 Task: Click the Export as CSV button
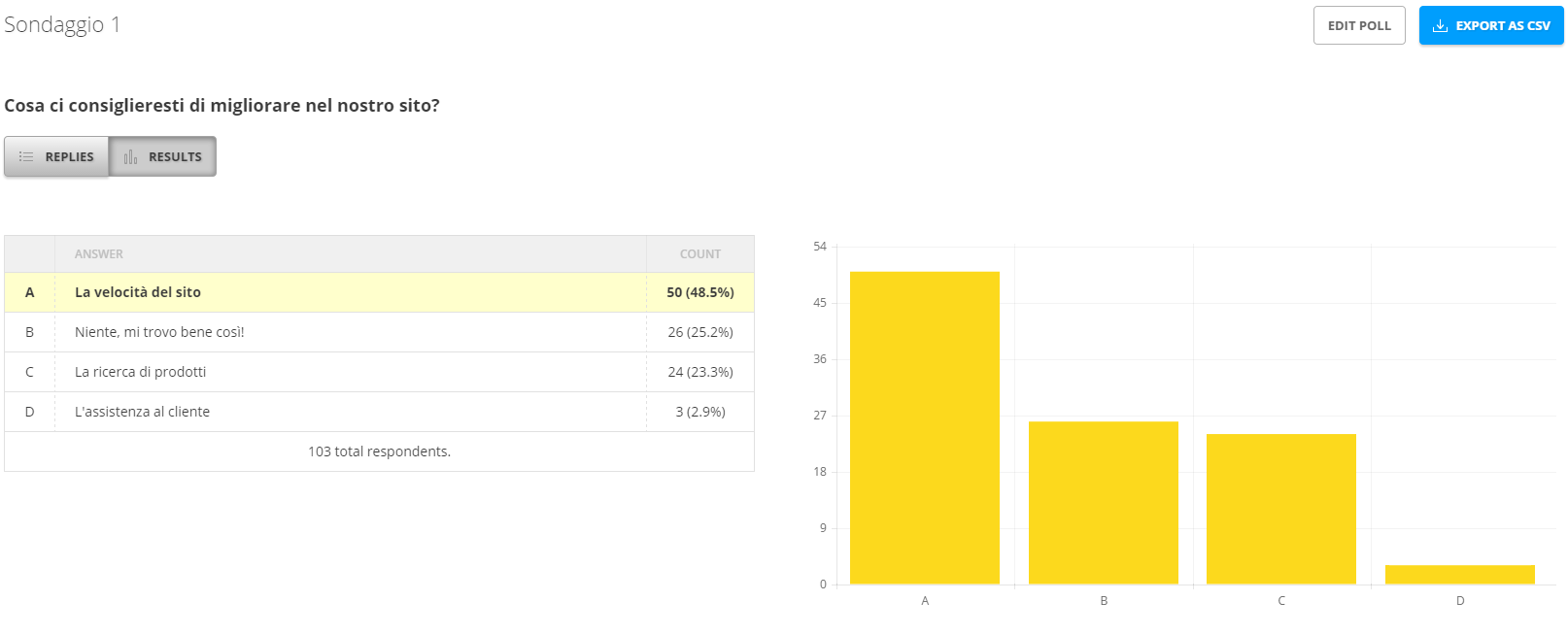tap(1491, 26)
